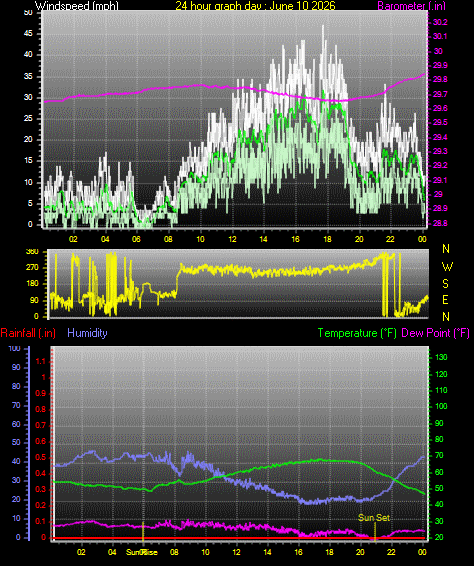This screenshot has width=474, height=566.
Task: Click the S compass direction label
Action: [x=445, y=284]
